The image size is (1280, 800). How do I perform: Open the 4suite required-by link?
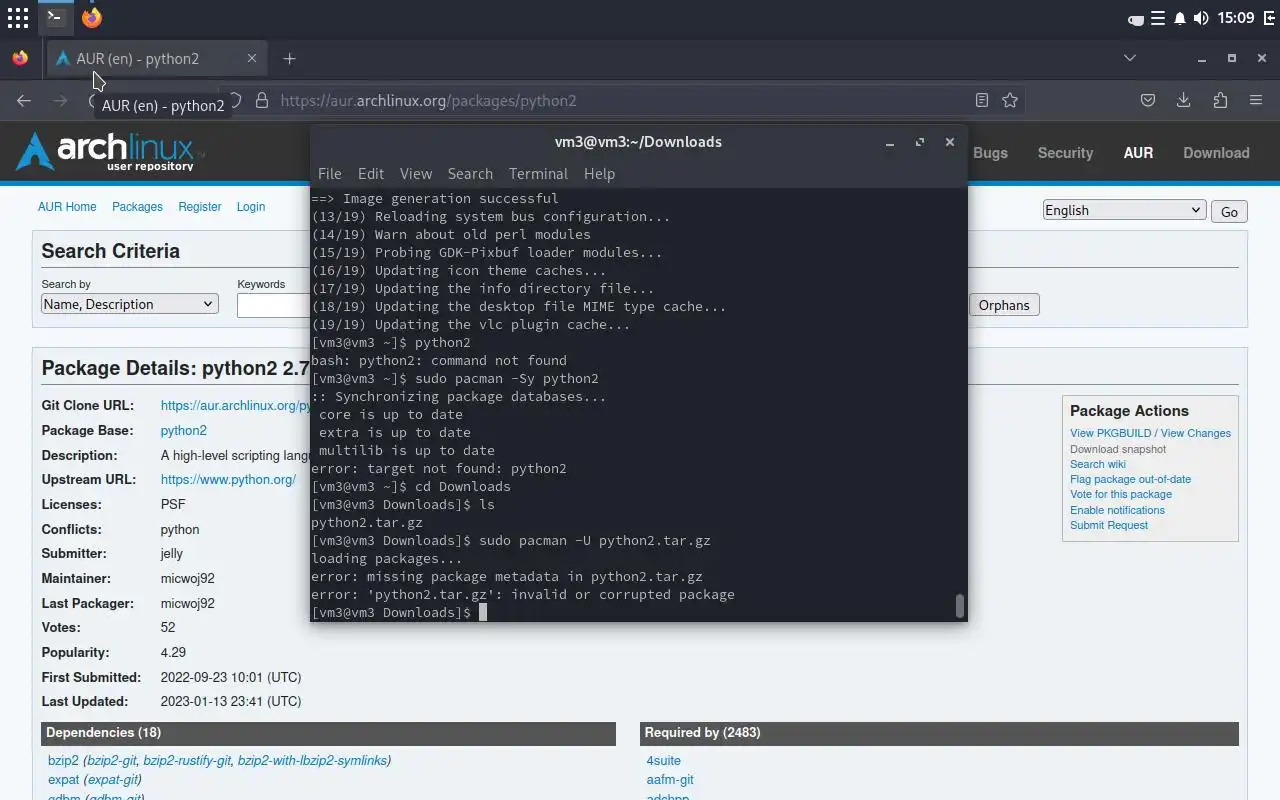coord(663,761)
